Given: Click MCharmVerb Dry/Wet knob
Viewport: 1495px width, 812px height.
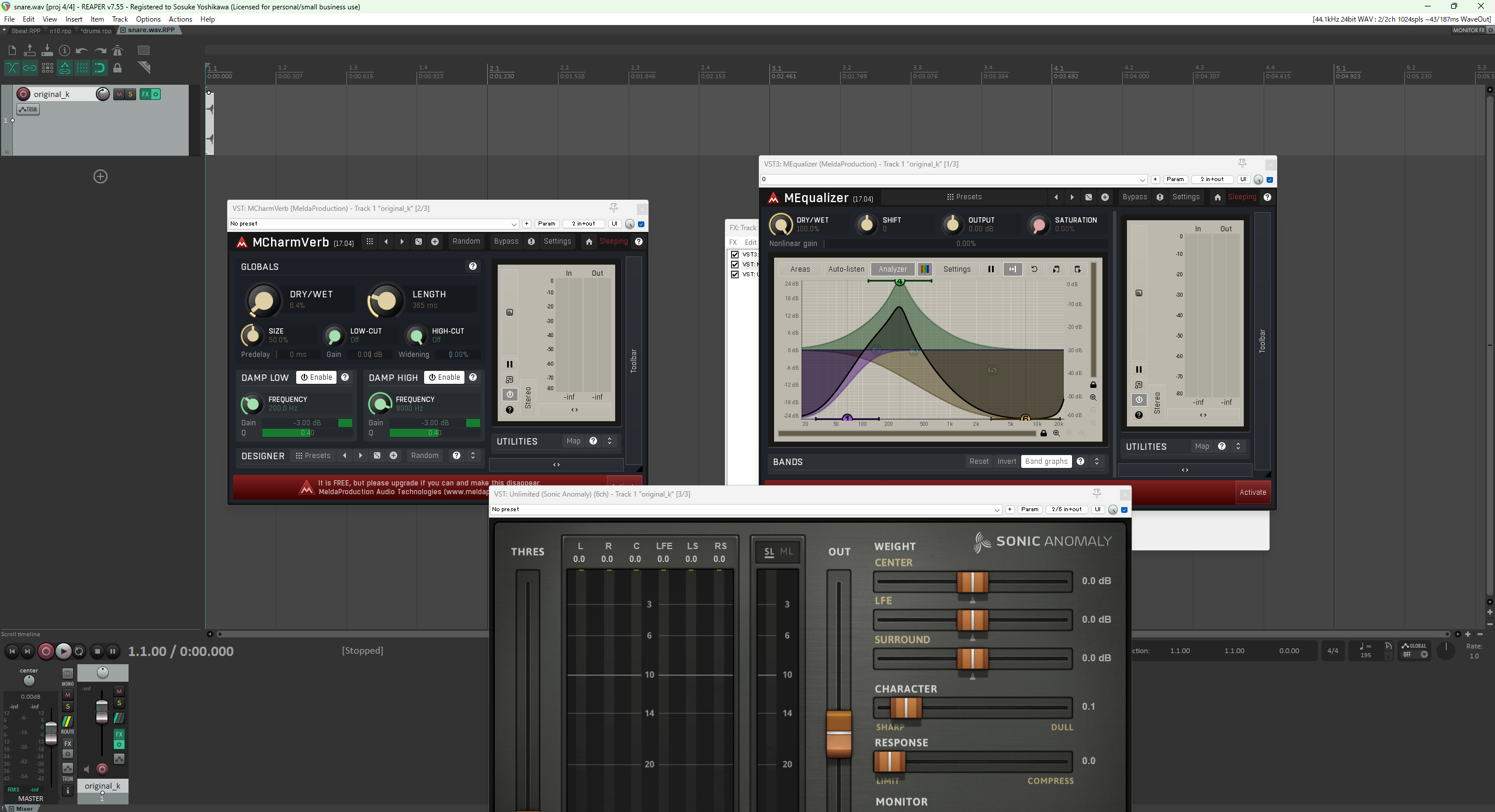Looking at the screenshot, I should 262,301.
